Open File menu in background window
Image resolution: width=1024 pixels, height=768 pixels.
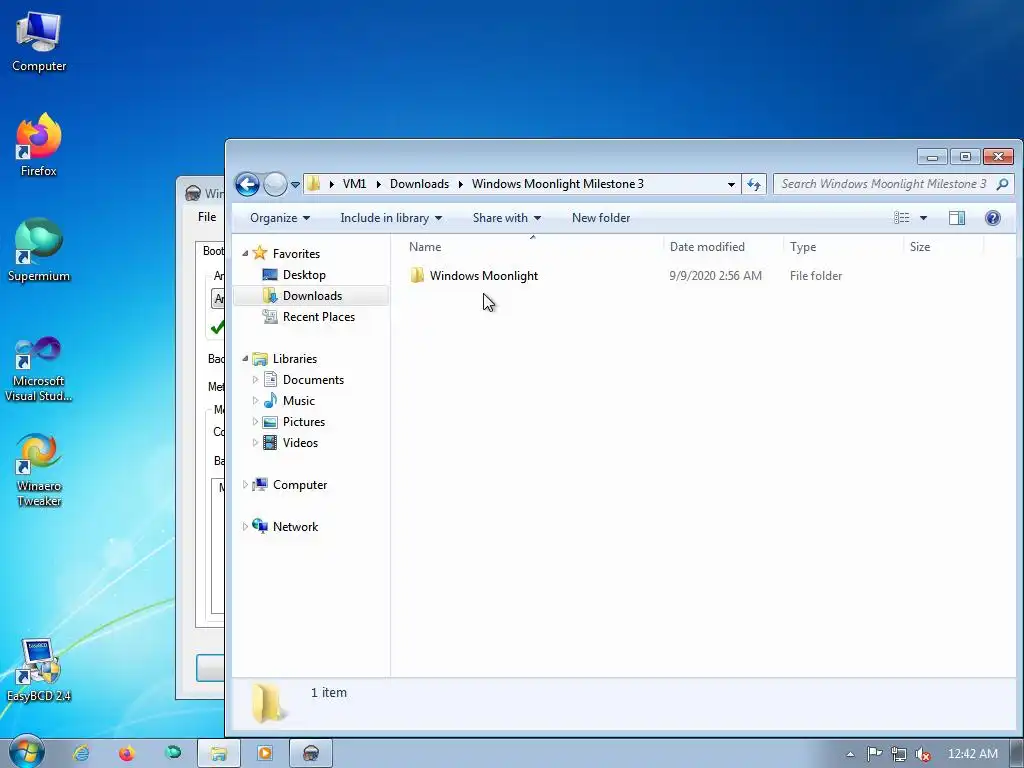click(207, 217)
